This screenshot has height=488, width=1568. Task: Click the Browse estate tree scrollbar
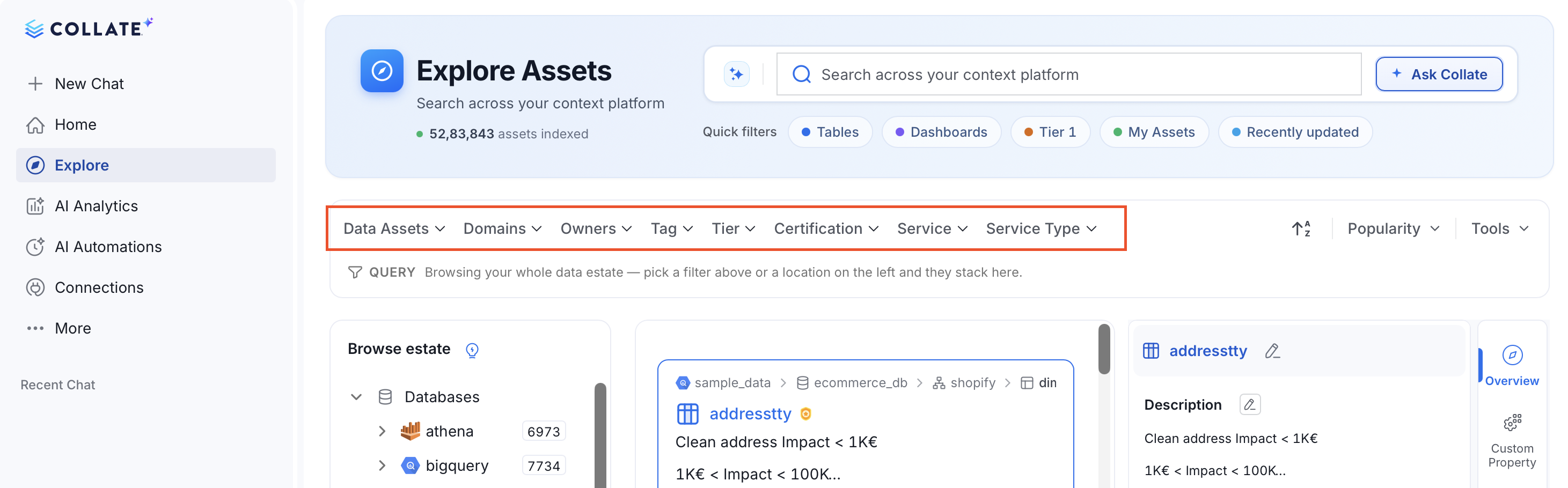pos(600,435)
